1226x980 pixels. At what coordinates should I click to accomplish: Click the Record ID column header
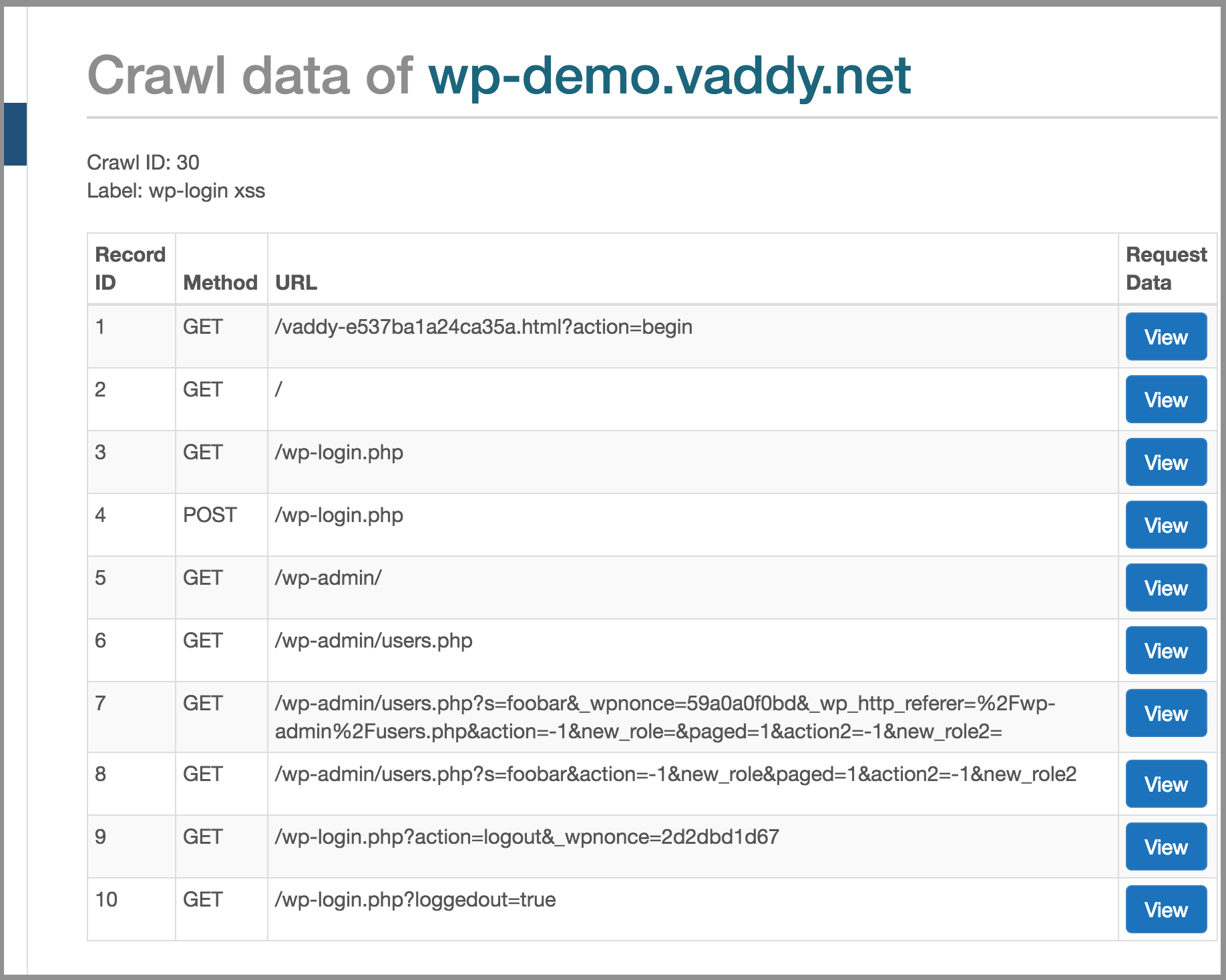click(x=130, y=268)
